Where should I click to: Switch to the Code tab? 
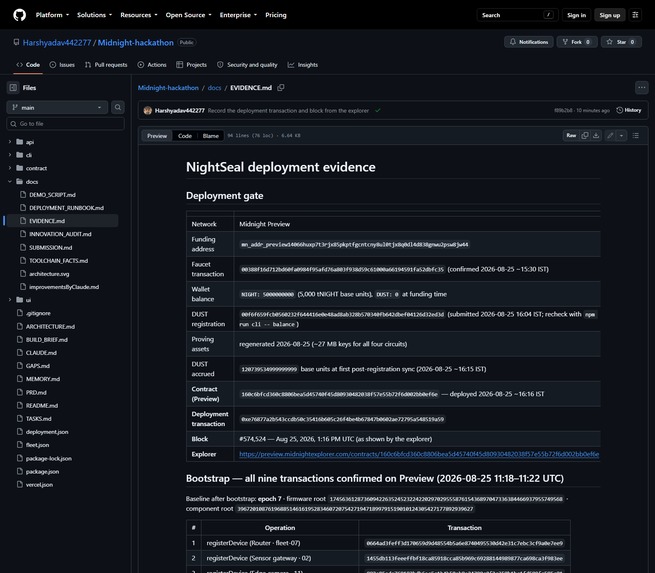point(28,65)
